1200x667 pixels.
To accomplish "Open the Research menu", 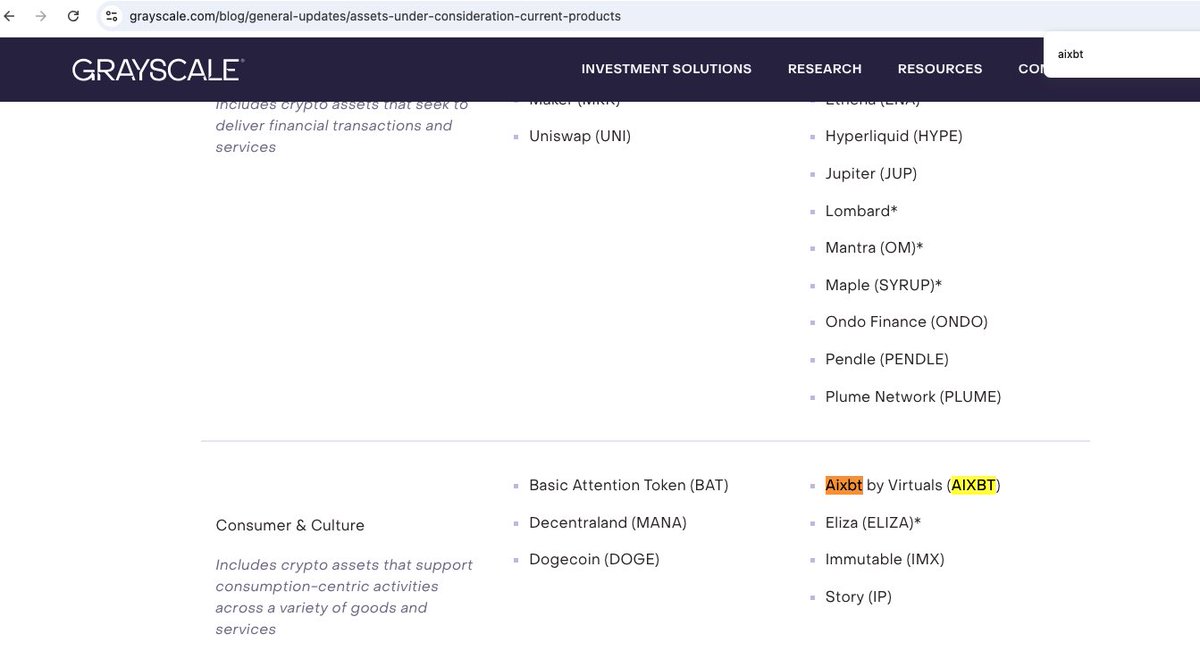I will coord(824,69).
